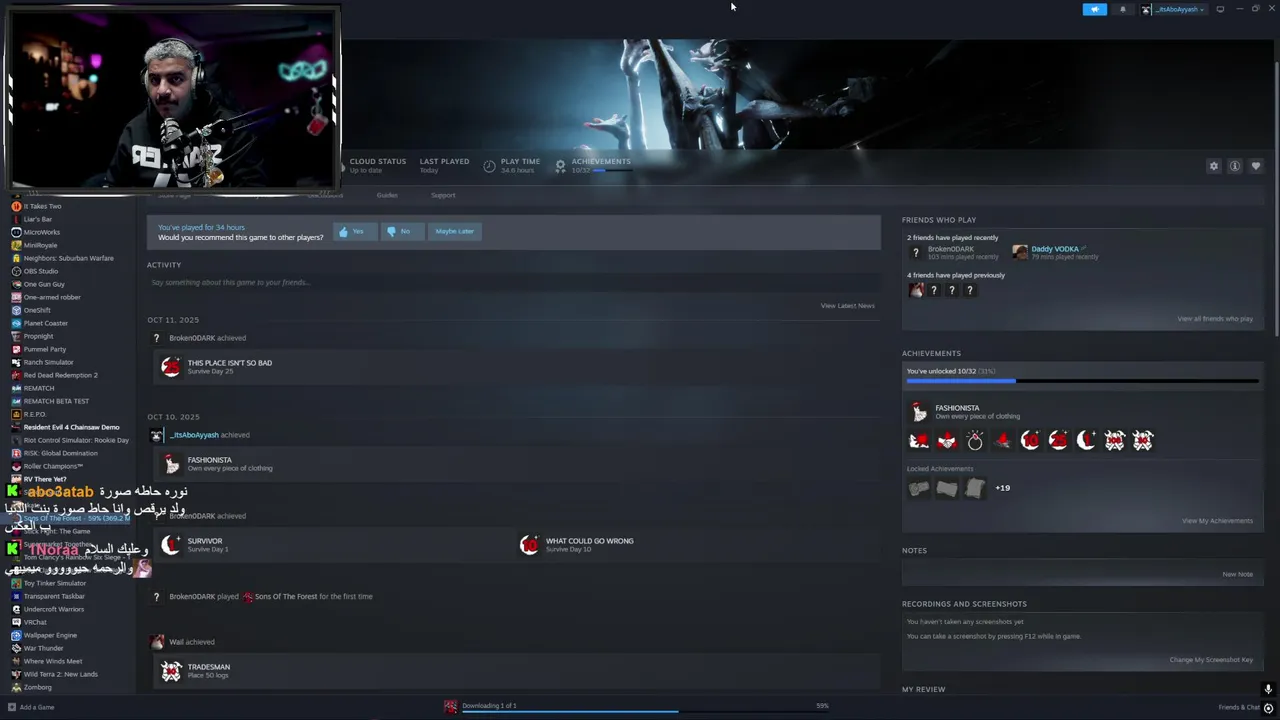The width and height of the screenshot is (1280, 720).
Task: Open Friends & Chat
Action: point(1239,707)
